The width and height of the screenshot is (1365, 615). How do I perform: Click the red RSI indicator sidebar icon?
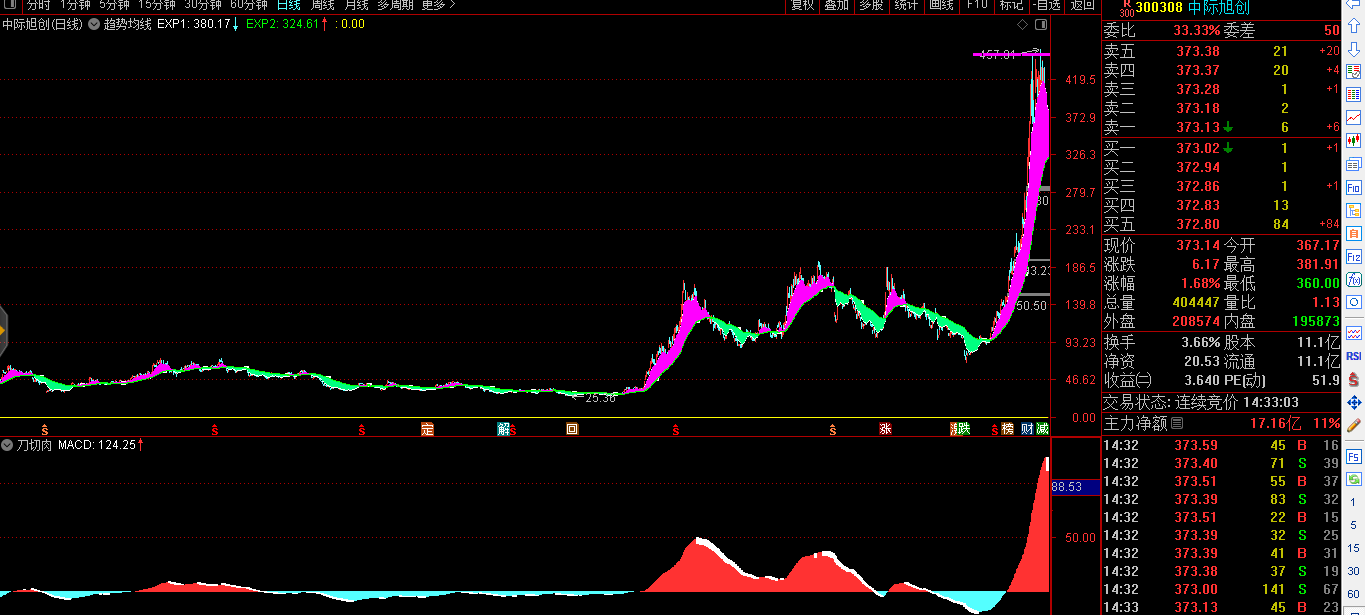pyautogui.click(x=1354, y=355)
